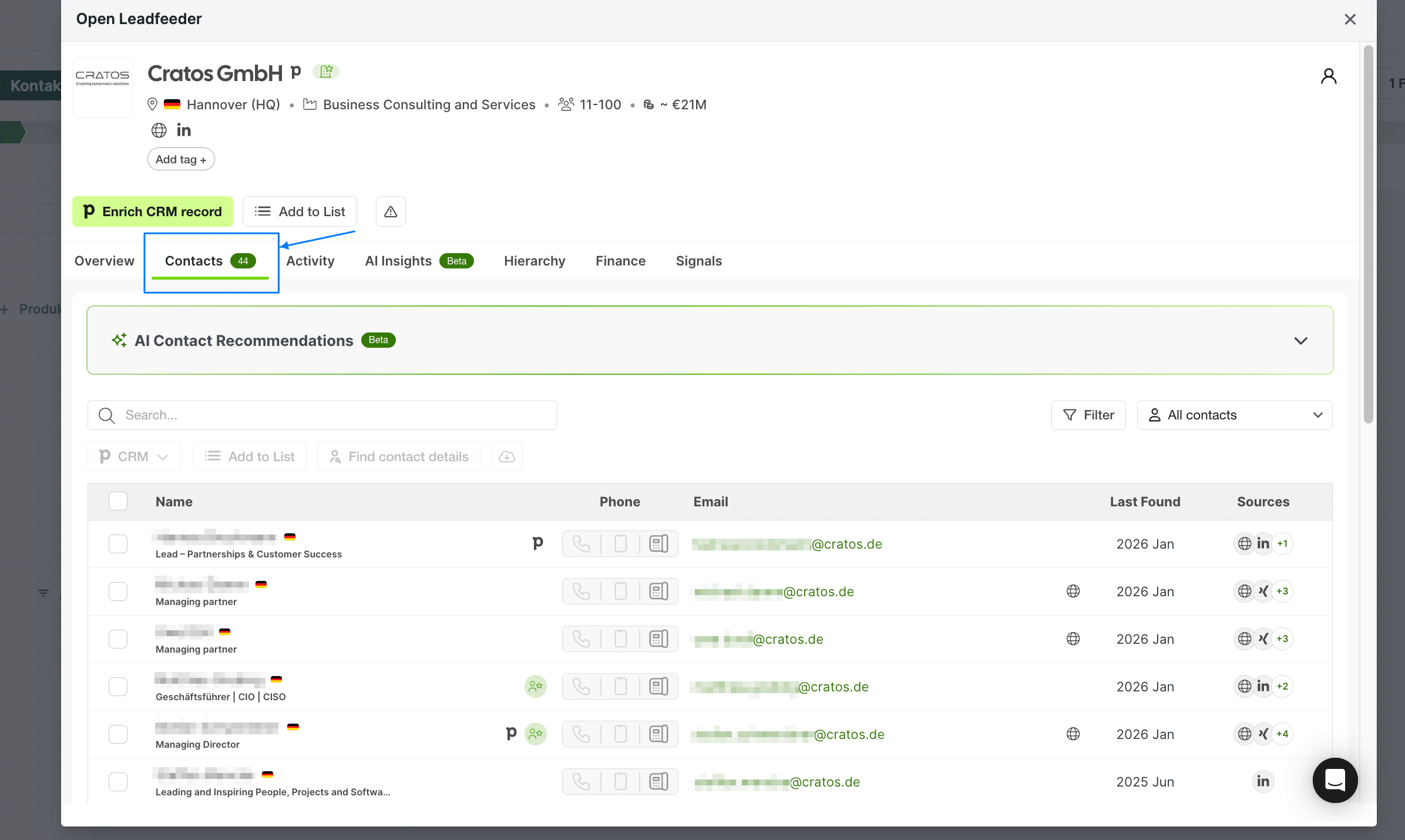1405x840 pixels.
Task: Switch to the Hierarchy tab
Action: [535, 261]
